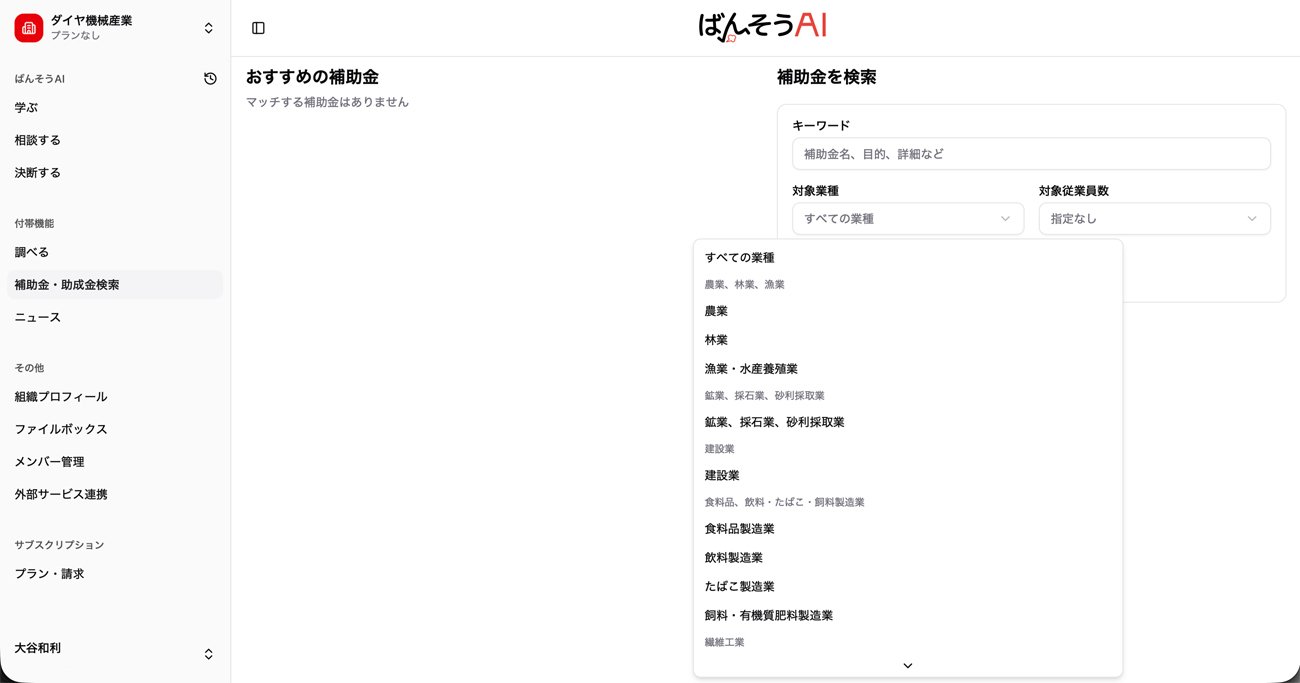Screen dimensions: 1300x683
Task: Open the ニュース section
Action: click(36, 317)
